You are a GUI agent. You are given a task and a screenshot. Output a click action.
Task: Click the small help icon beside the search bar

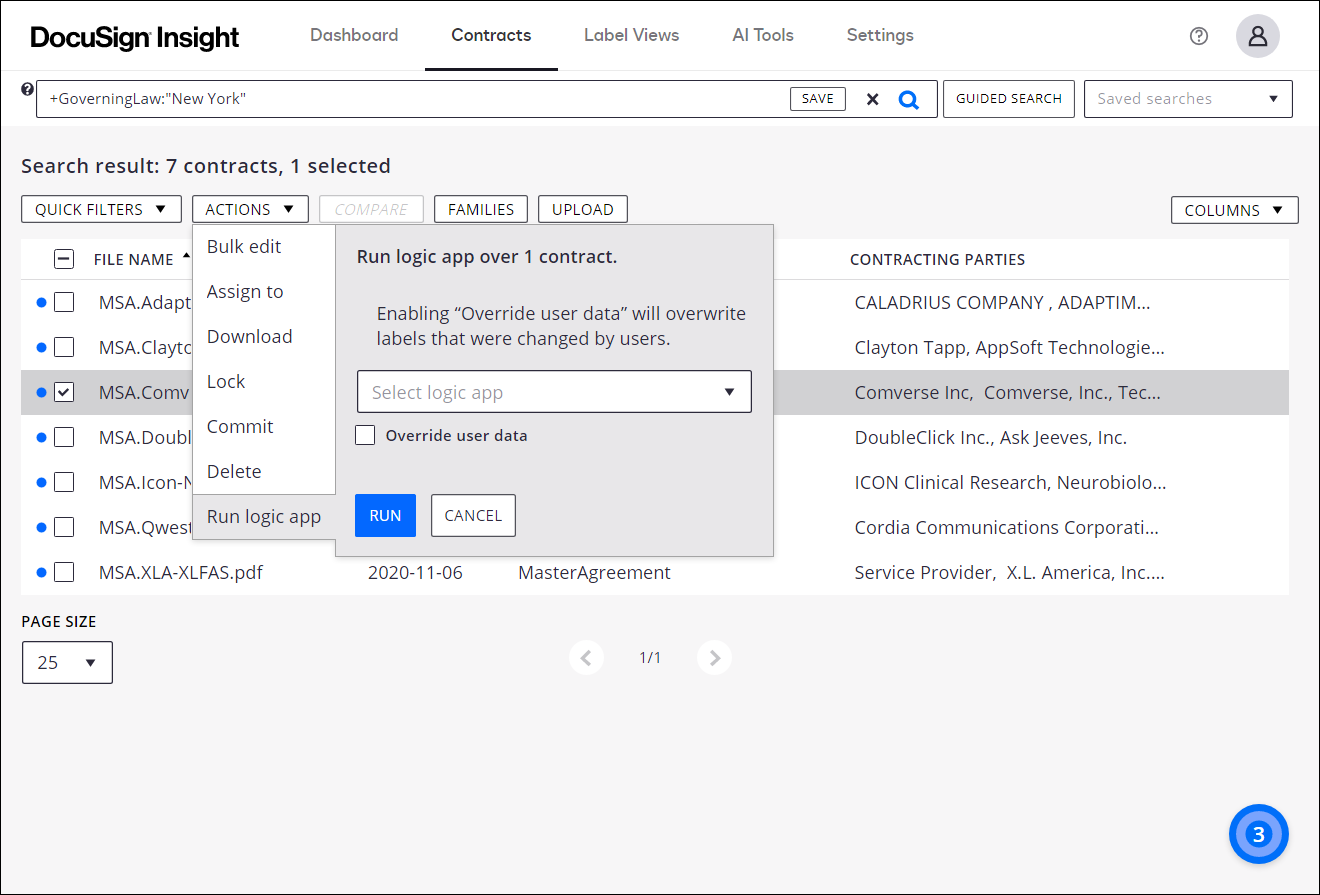[26, 89]
